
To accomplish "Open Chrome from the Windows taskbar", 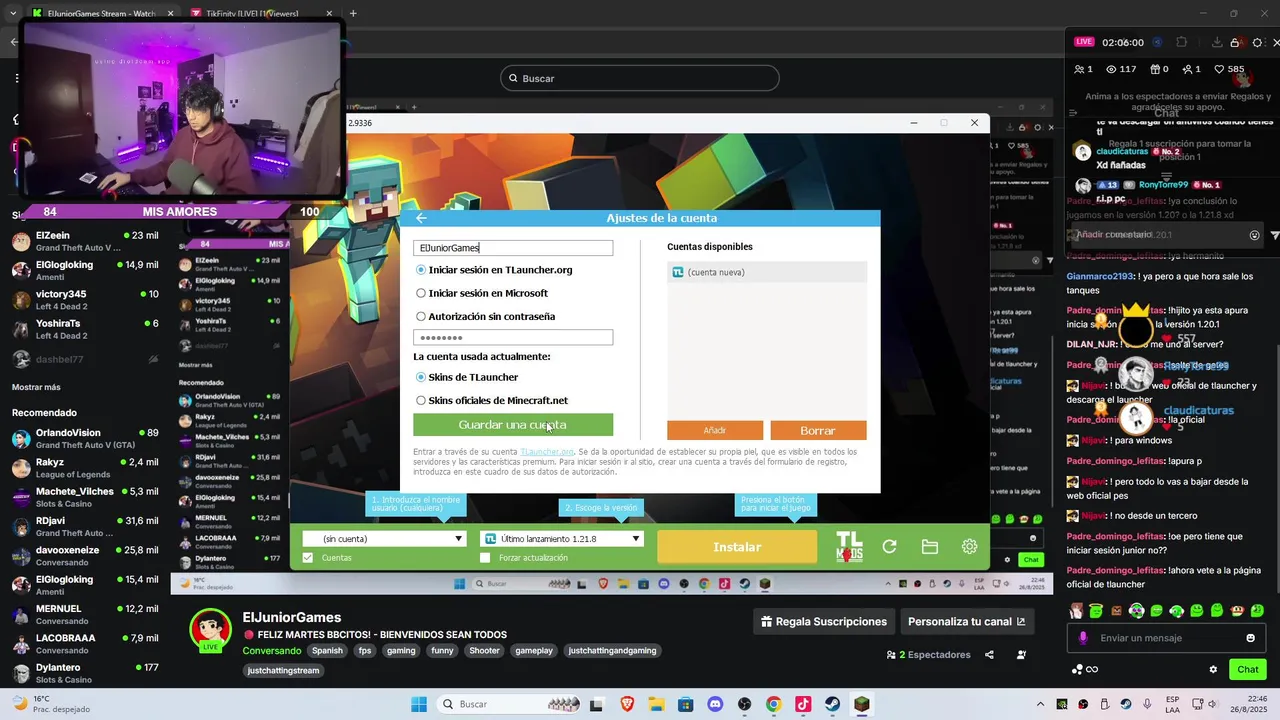I will pos(773,704).
